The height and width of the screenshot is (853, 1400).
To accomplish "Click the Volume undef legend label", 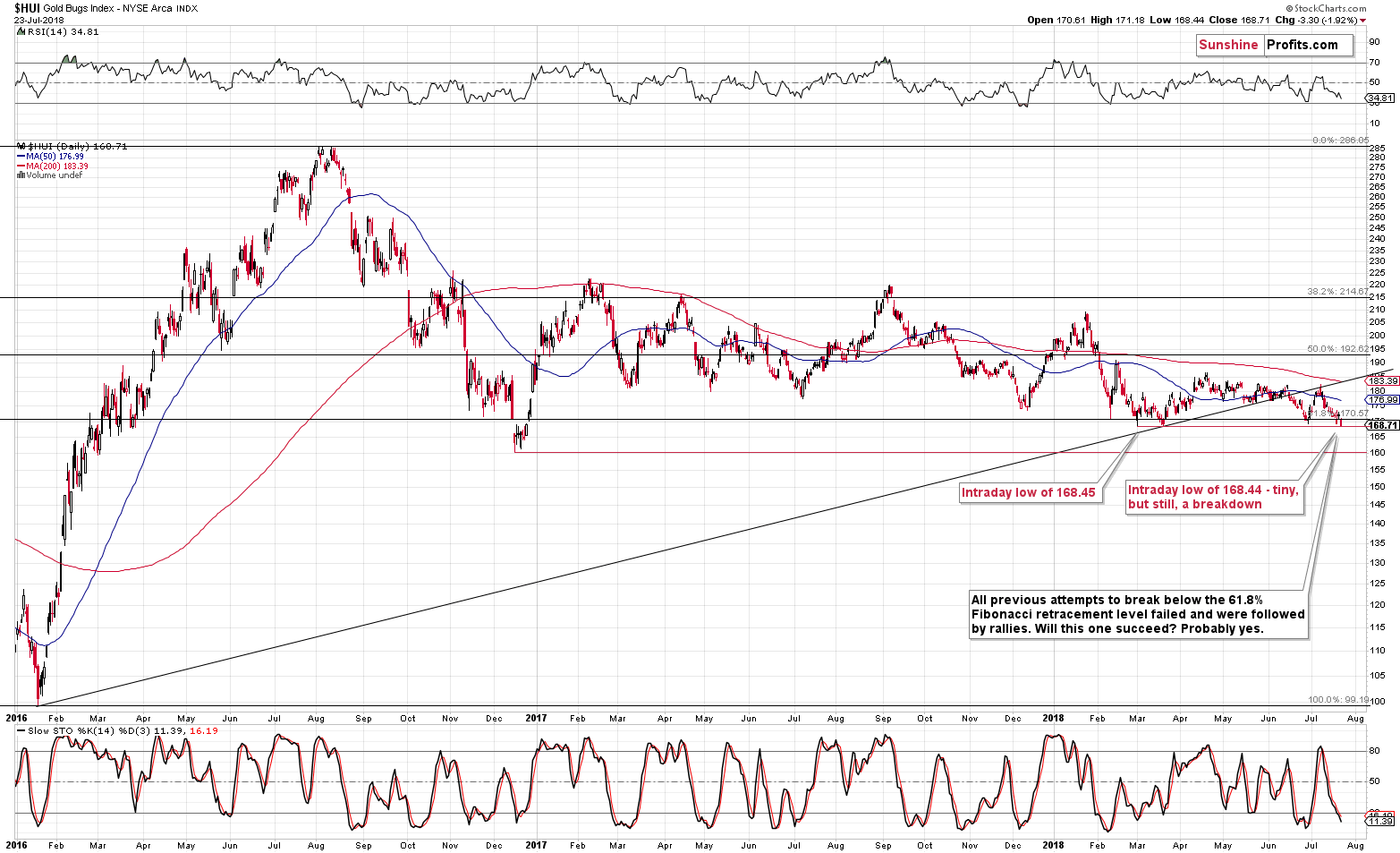I will point(54,175).
